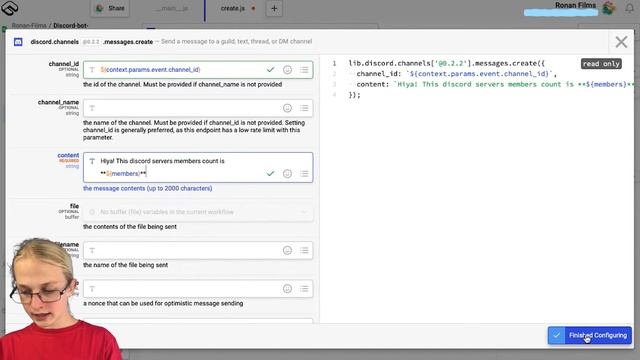Click the channel_name input field
Viewport: 640px width, 360px height.
[198, 108]
